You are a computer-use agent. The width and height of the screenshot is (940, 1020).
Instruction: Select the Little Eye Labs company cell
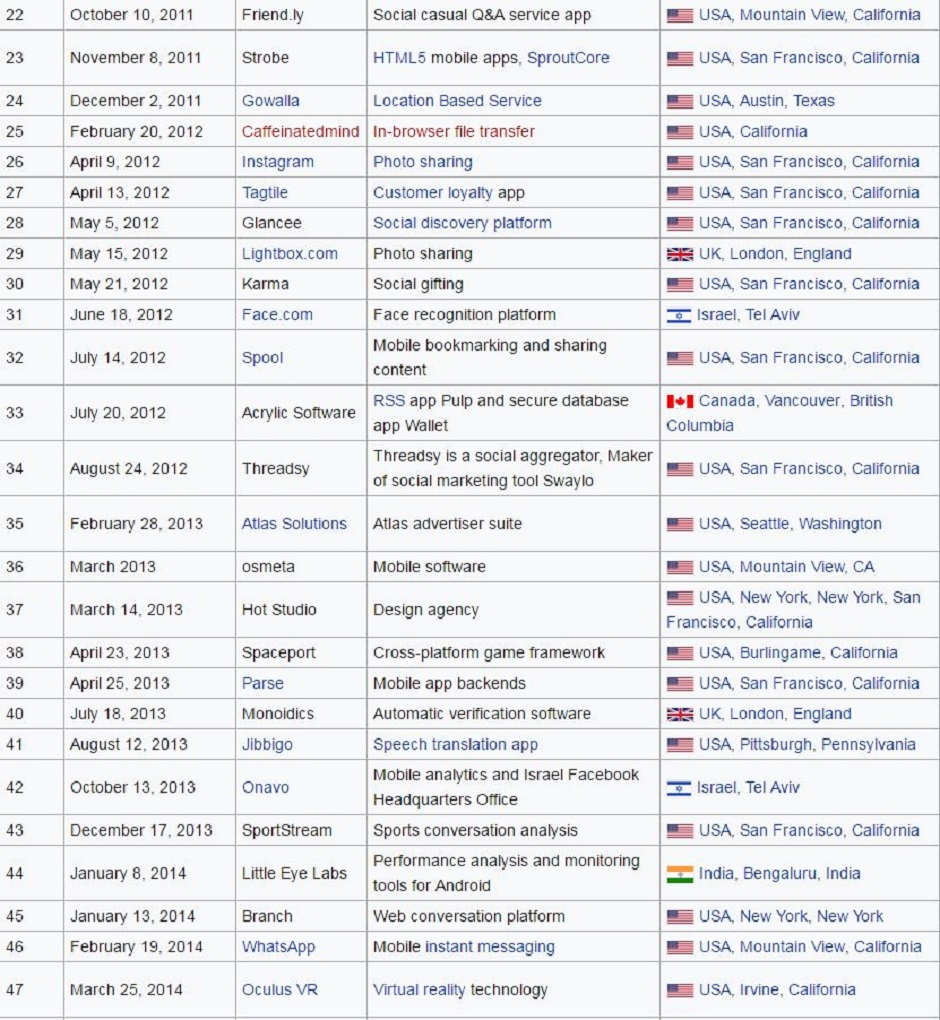coord(294,874)
